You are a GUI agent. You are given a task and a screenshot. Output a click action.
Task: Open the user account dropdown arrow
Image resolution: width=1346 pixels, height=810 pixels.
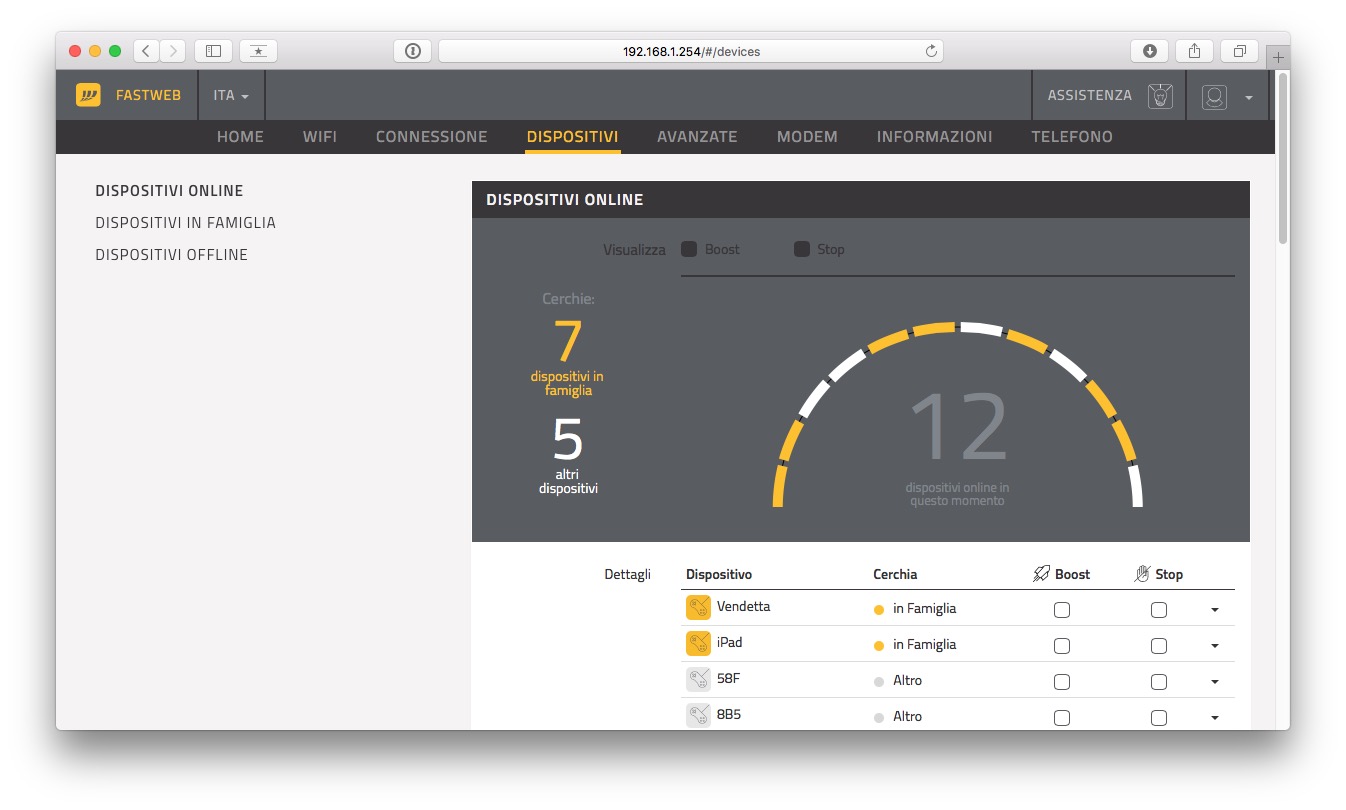(x=1248, y=98)
